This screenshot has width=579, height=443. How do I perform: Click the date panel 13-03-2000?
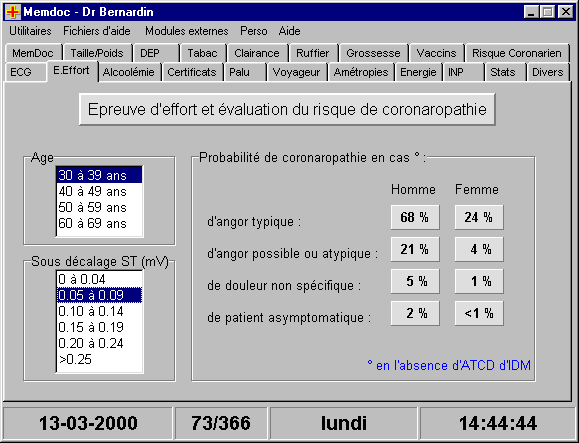point(88,423)
